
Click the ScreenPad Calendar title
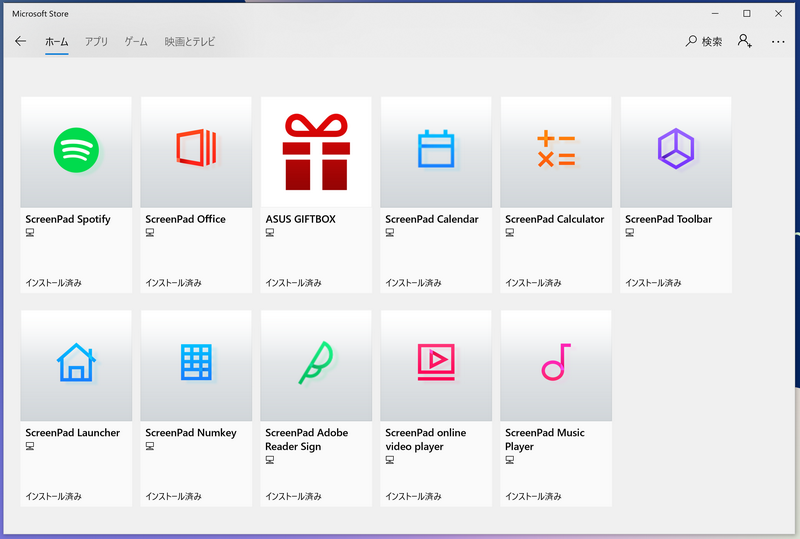pos(432,219)
